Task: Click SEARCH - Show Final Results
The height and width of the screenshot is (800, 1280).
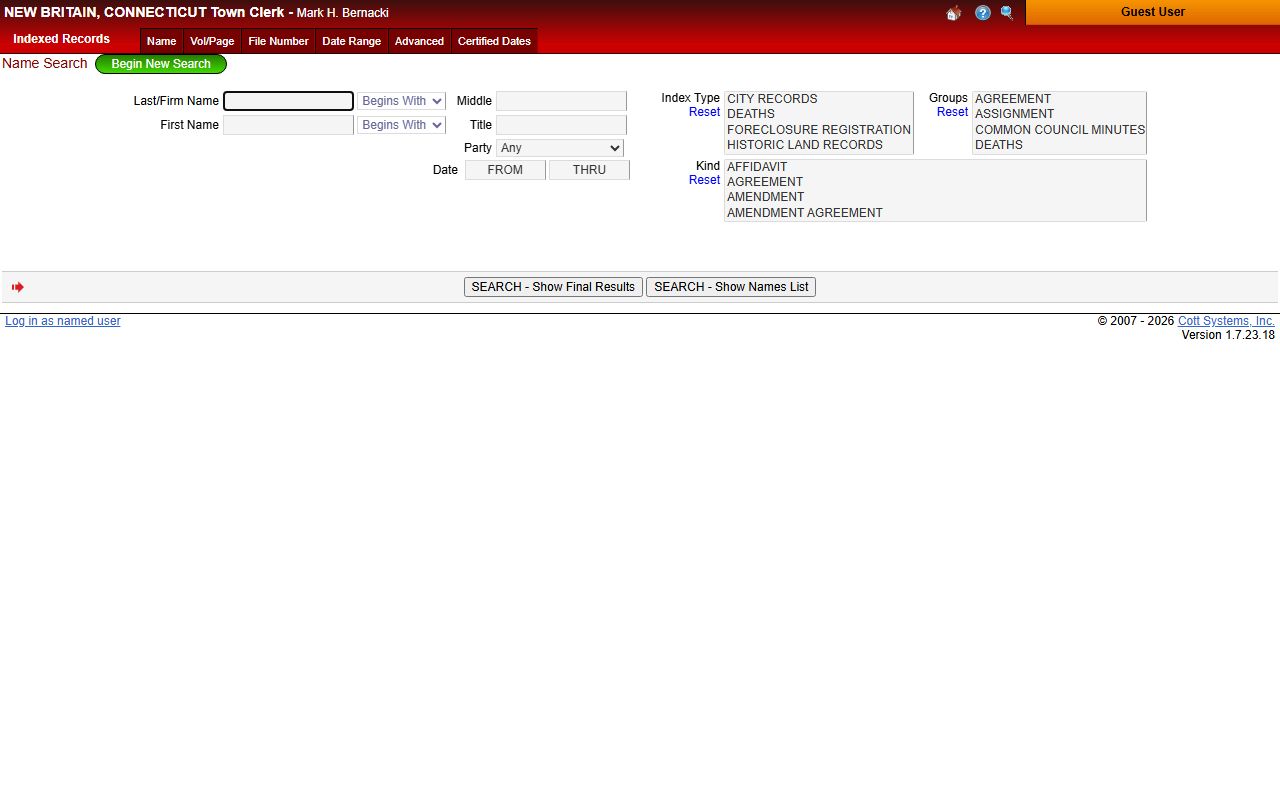Action: [x=553, y=287]
